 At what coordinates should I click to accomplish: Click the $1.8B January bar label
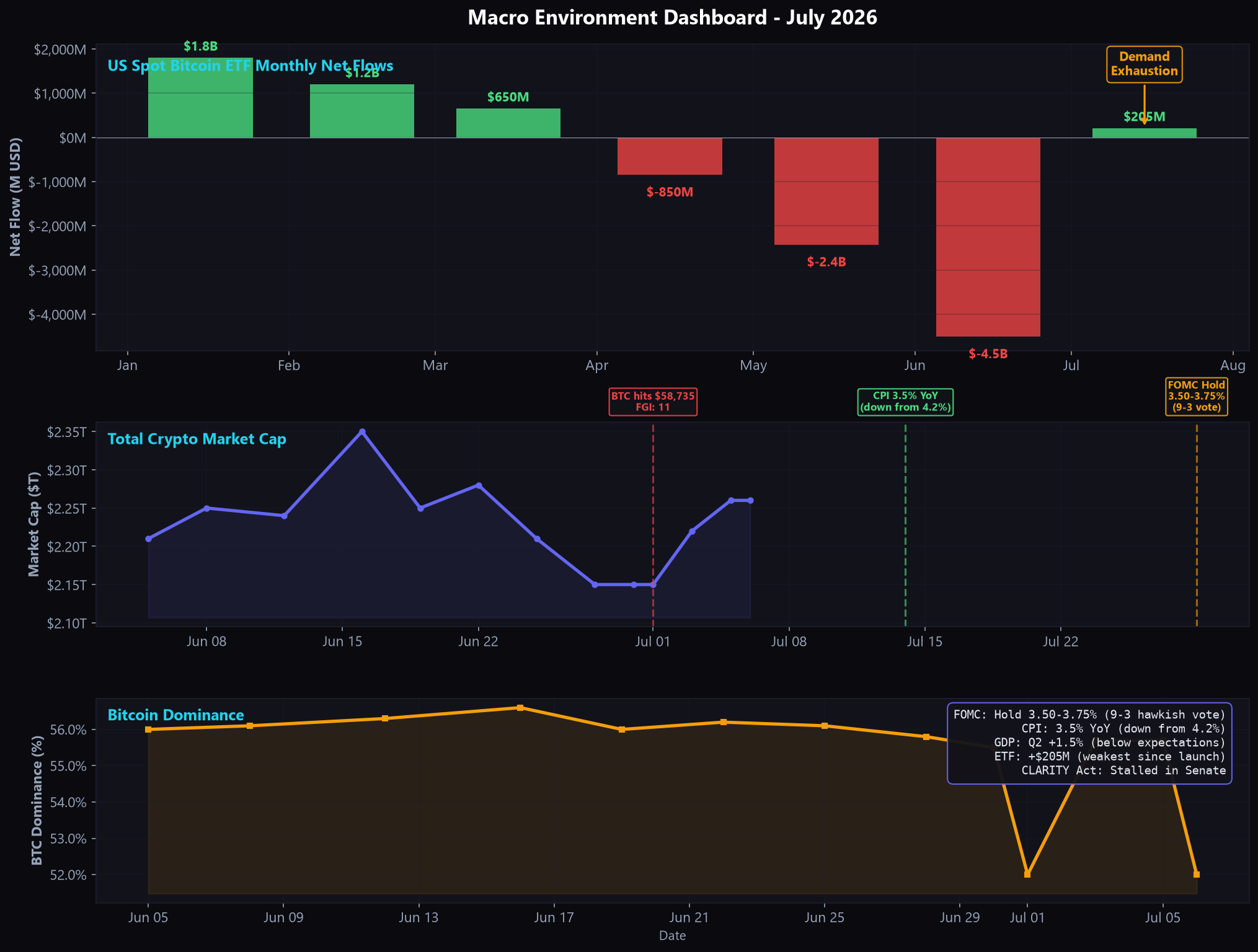tap(200, 46)
